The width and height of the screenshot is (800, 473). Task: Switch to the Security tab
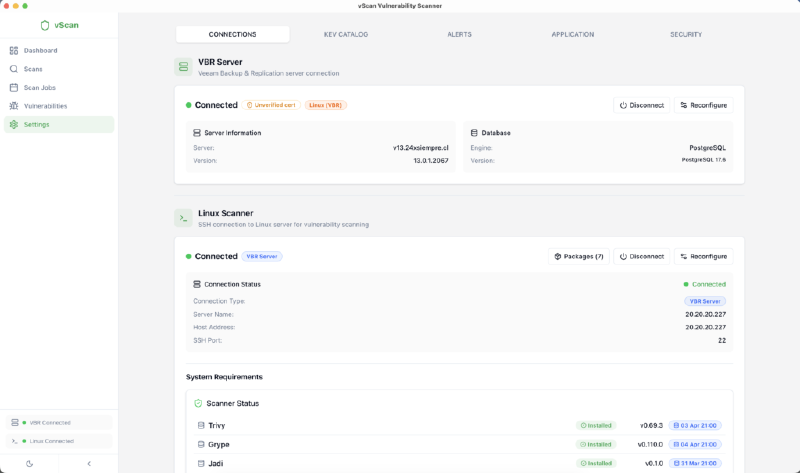[686, 34]
